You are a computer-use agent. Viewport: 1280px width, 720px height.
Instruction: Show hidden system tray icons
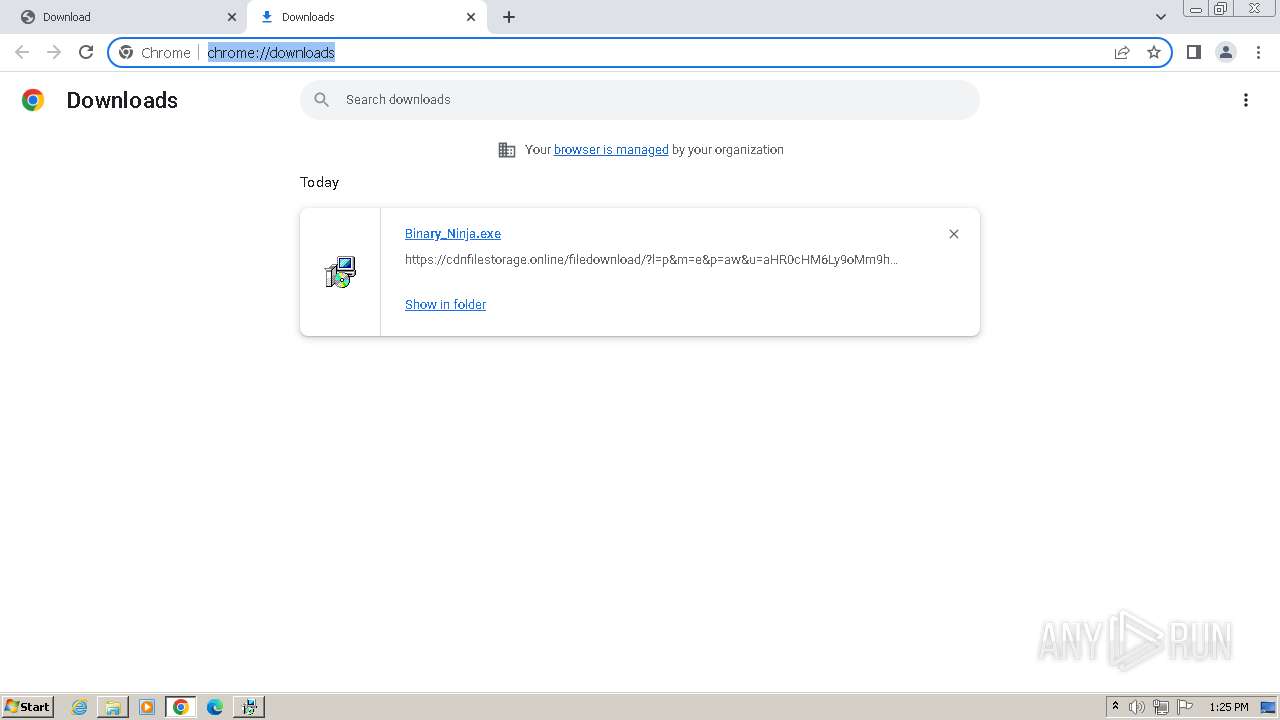coord(1116,707)
